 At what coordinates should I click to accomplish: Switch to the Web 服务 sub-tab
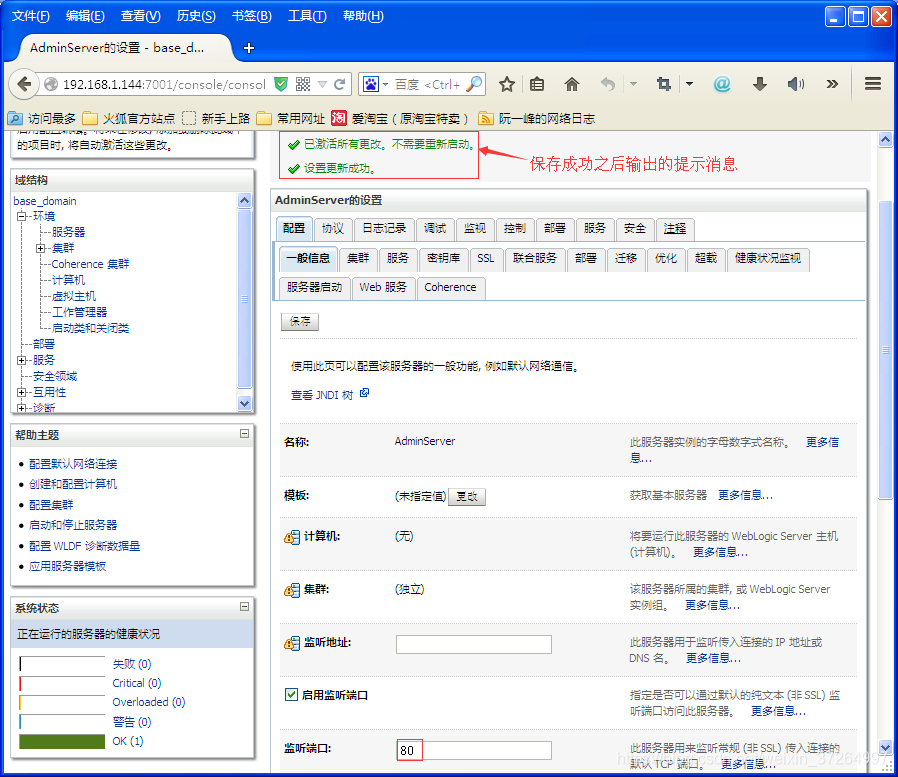383,288
